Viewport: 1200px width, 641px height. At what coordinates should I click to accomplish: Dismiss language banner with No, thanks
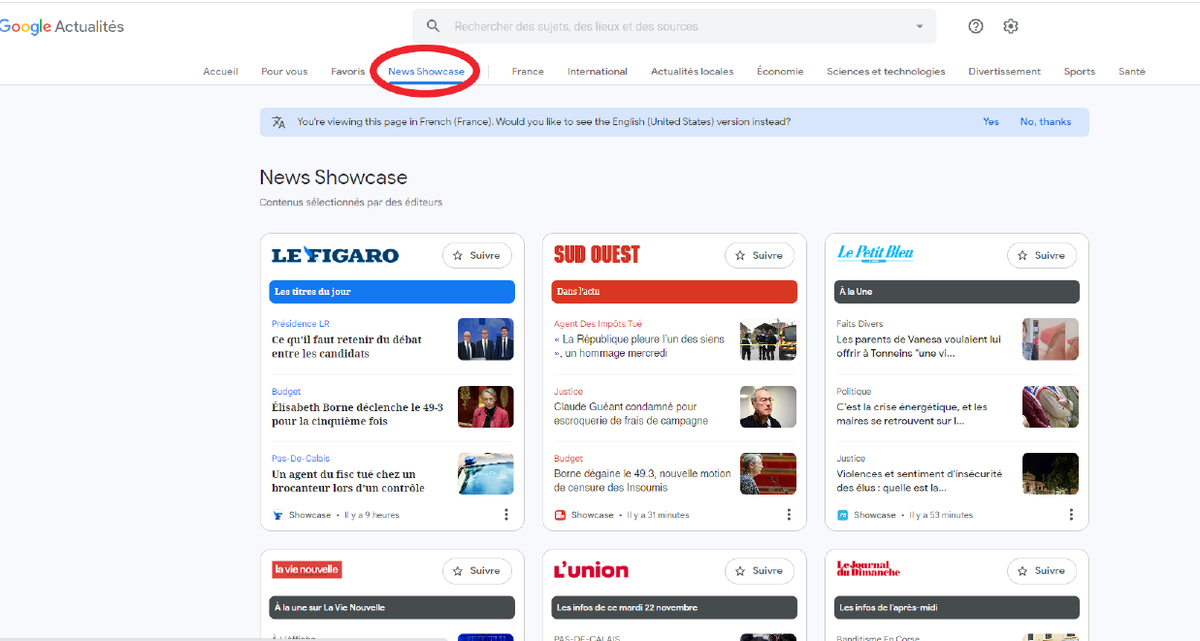1045,122
